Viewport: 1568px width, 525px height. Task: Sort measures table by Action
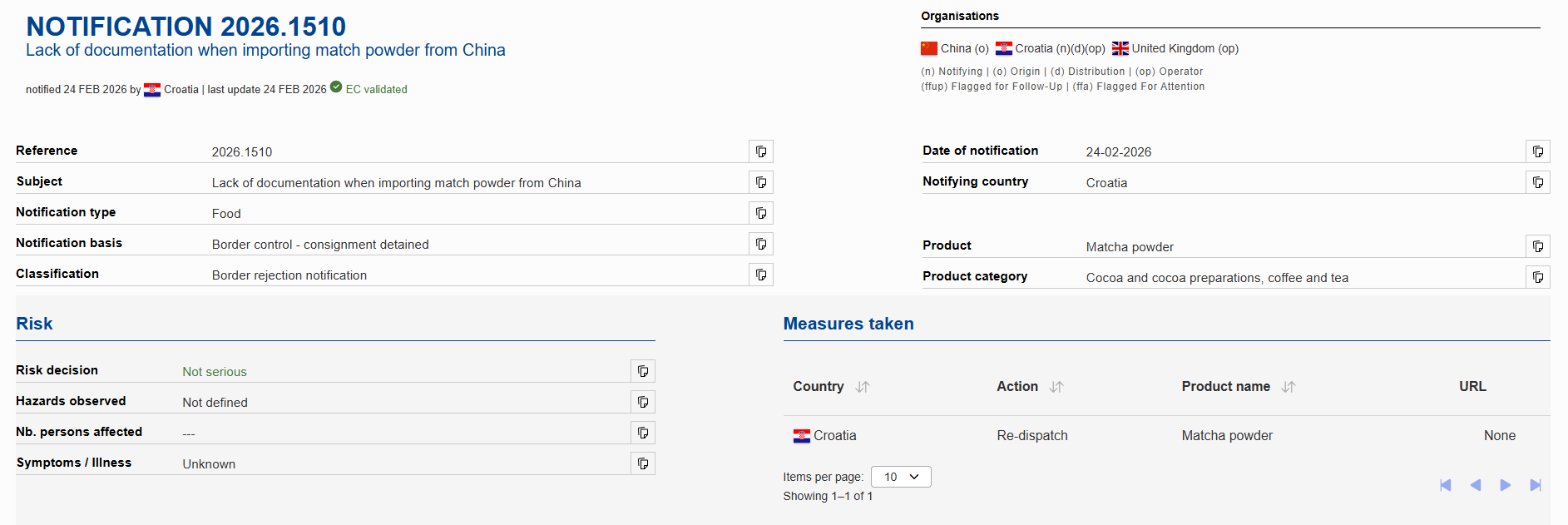click(1056, 387)
